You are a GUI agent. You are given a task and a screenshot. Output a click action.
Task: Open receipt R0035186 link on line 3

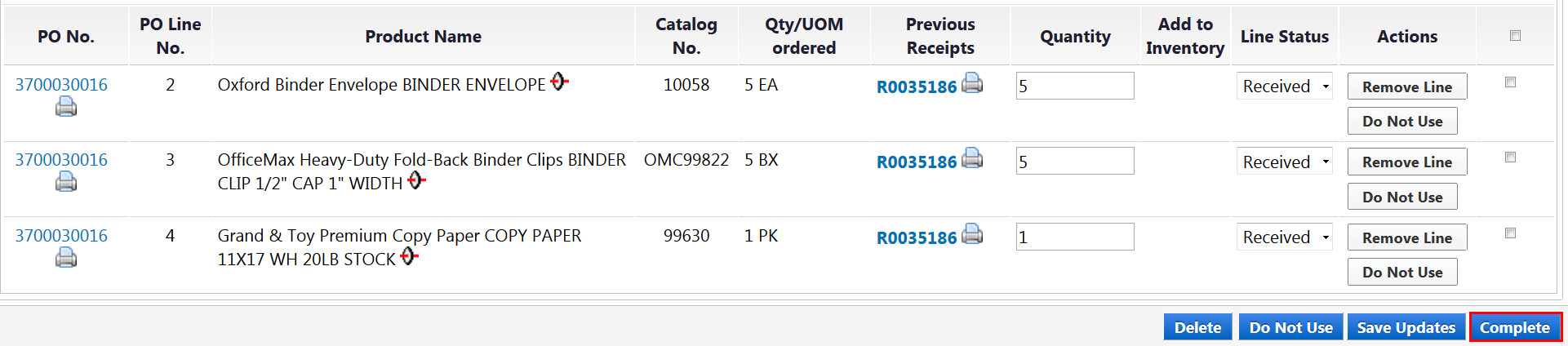[916, 162]
